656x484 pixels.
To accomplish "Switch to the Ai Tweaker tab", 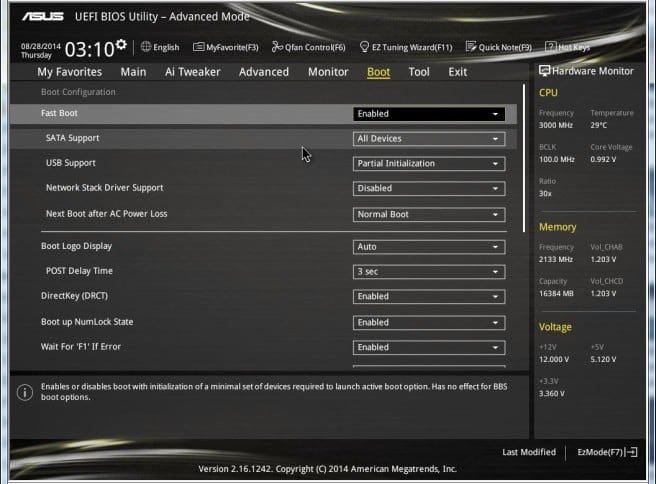I will coord(192,72).
